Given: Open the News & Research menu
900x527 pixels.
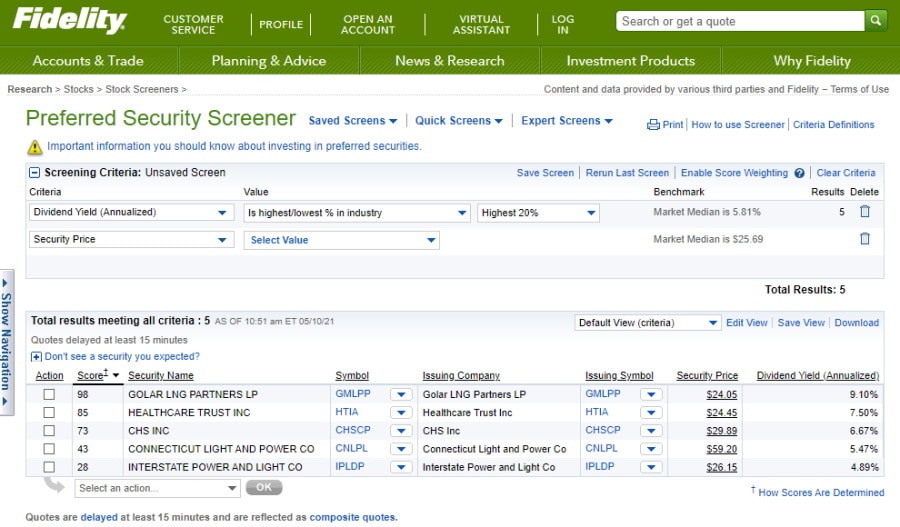Looking at the screenshot, I should pyautogui.click(x=449, y=60).
